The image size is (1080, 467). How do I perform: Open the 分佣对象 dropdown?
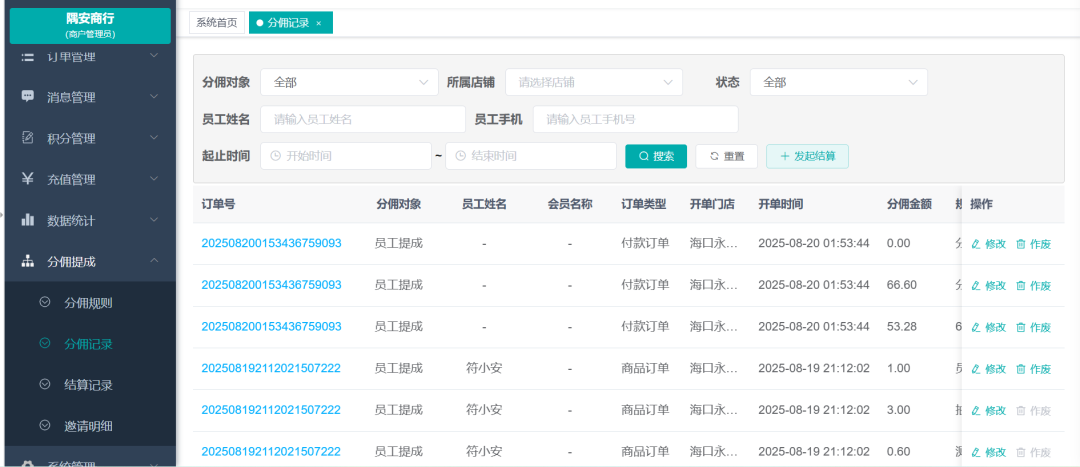[349, 82]
